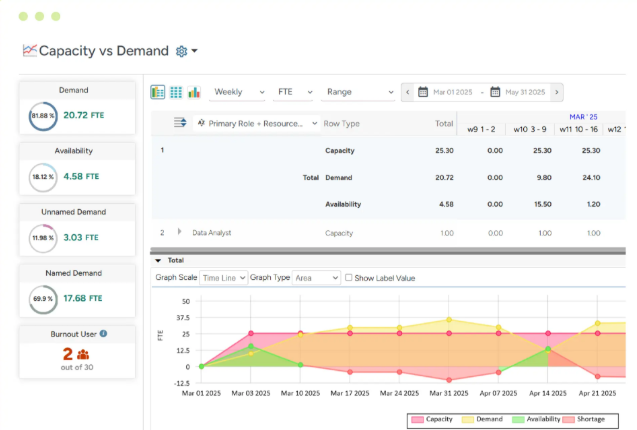The height and width of the screenshot is (430, 637).
Task: Switch to the bar chart view icon
Action: click(194, 92)
